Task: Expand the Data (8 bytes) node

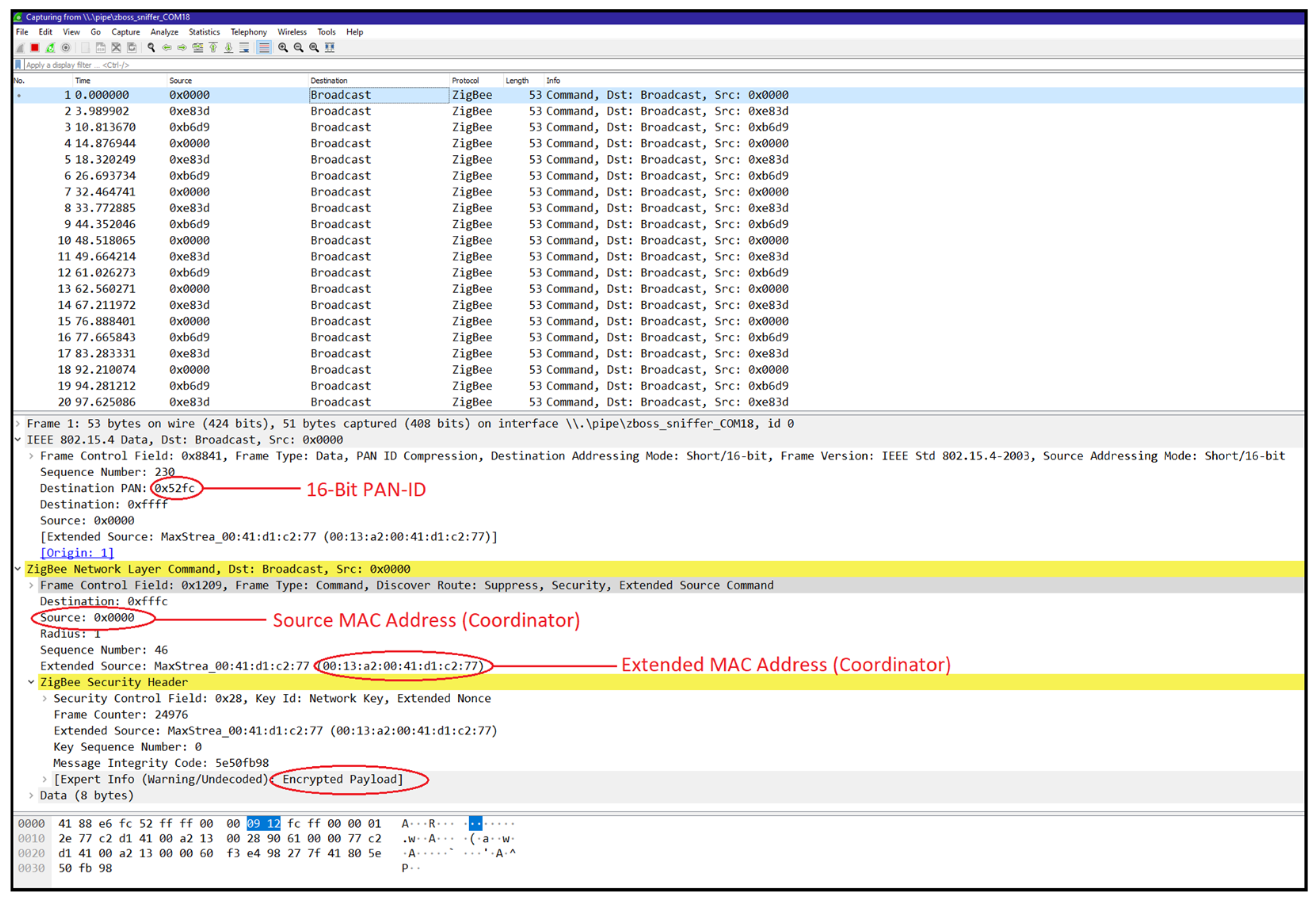Action: [31, 796]
